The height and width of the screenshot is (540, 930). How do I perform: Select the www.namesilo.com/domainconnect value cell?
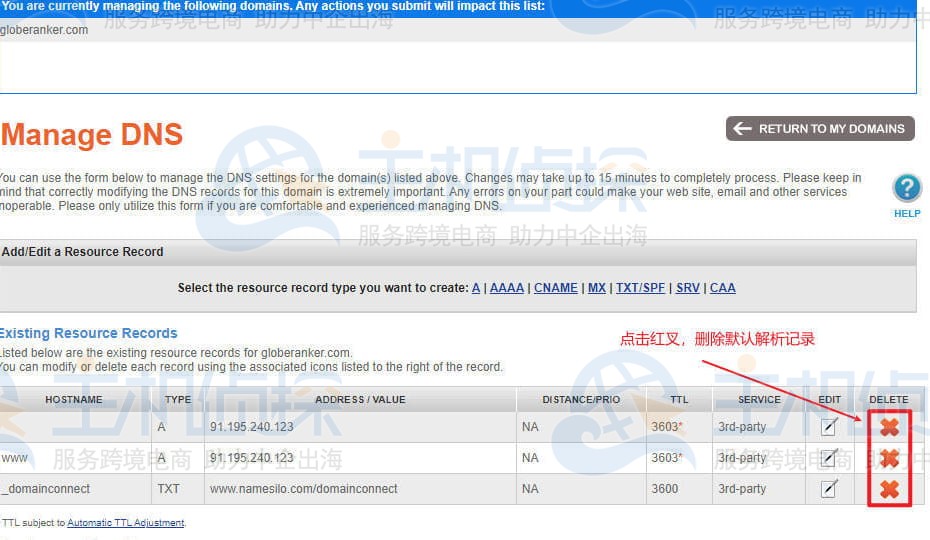[360, 489]
